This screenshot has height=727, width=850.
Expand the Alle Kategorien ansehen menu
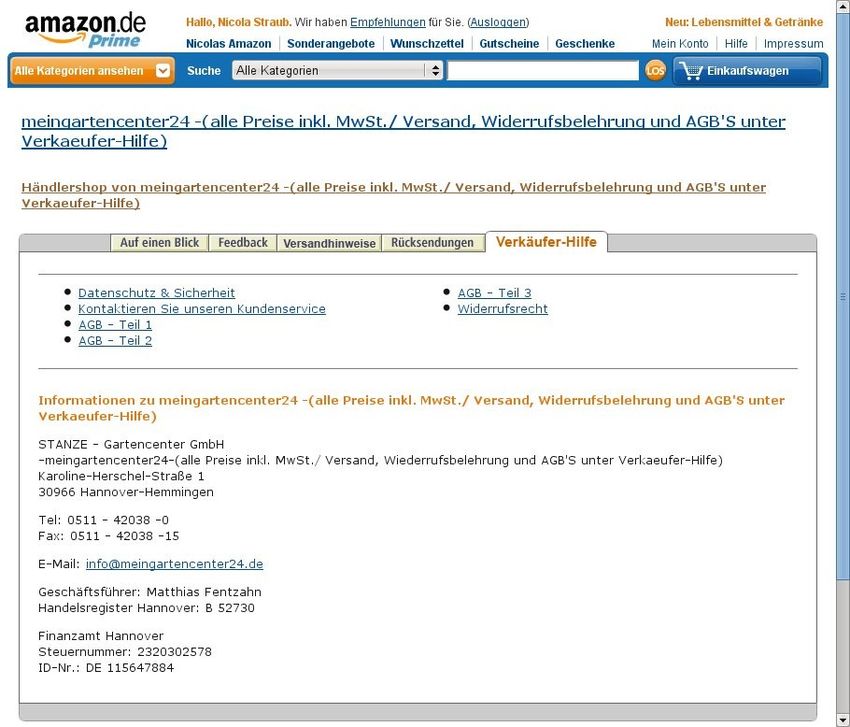coord(92,71)
